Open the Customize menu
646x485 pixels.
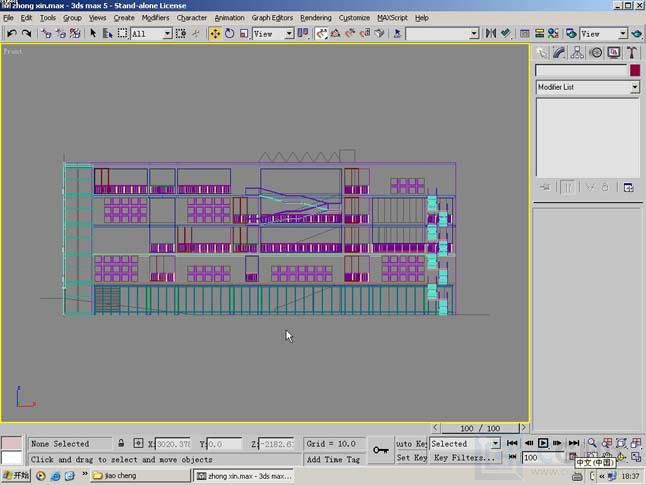pyautogui.click(x=354, y=18)
